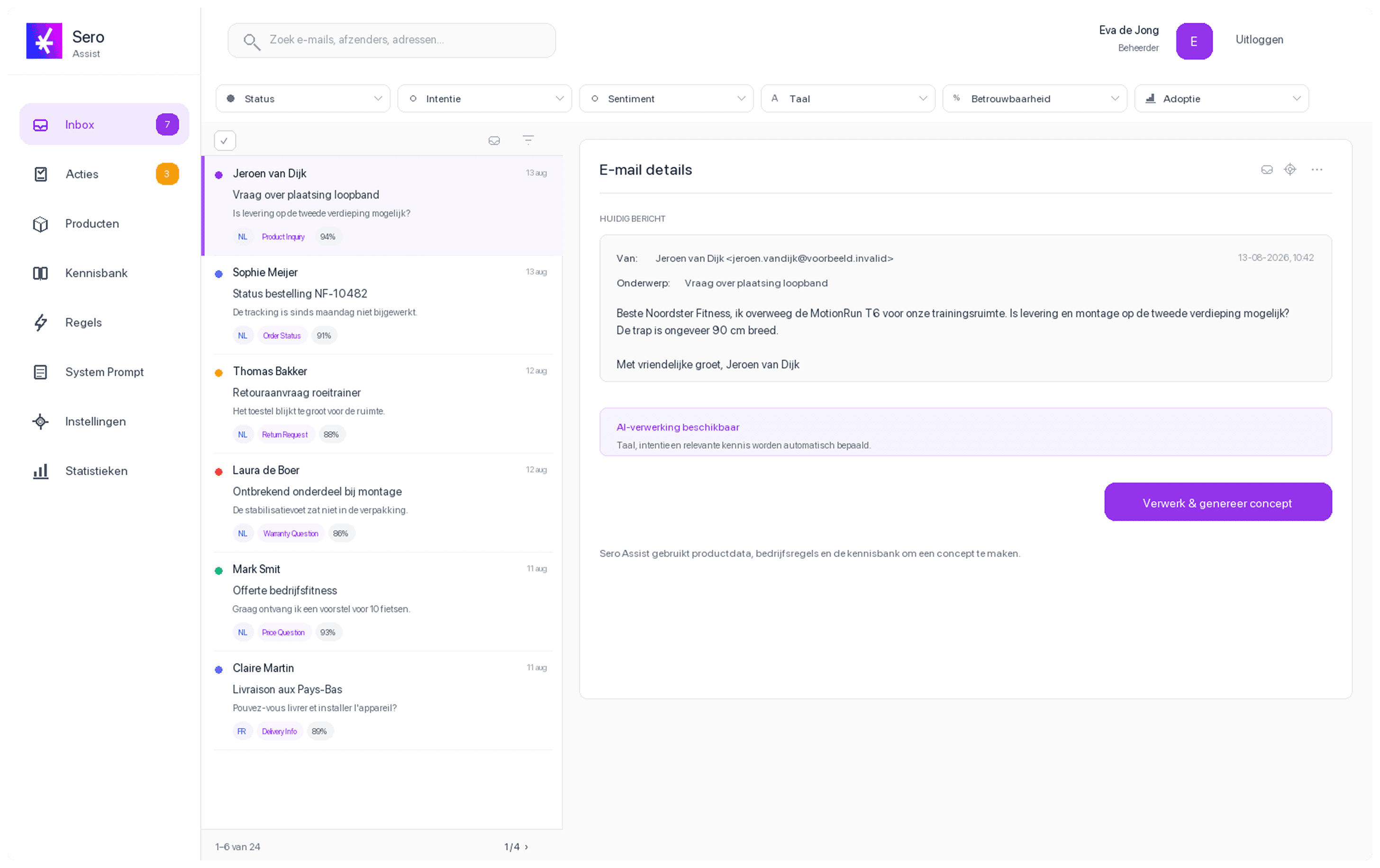This screenshot has width=1380, height=868.
Task: Expand the Status filter dropdown
Action: (303, 99)
